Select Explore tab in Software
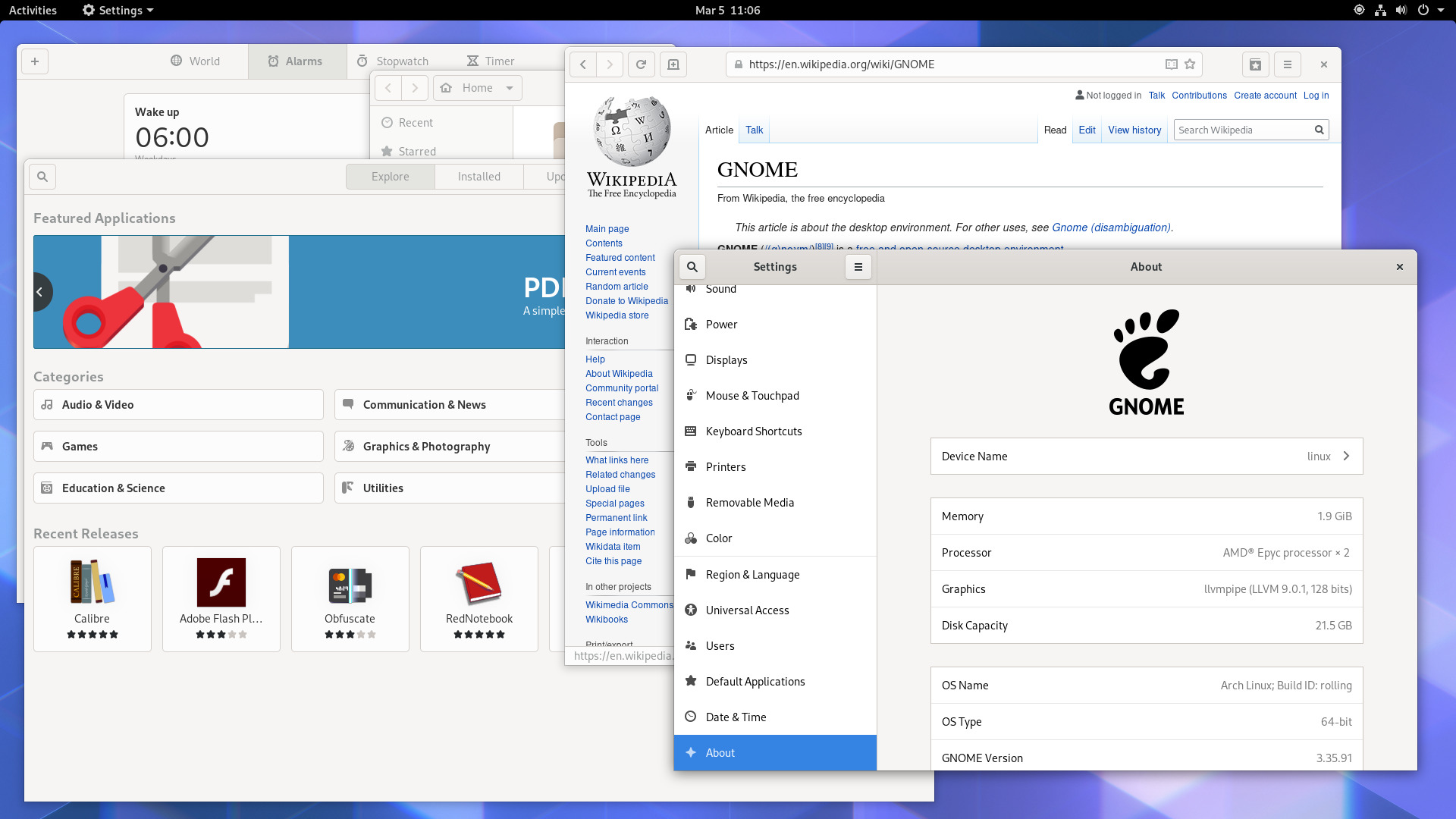The image size is (1456, 819). [x=390, y=177]
